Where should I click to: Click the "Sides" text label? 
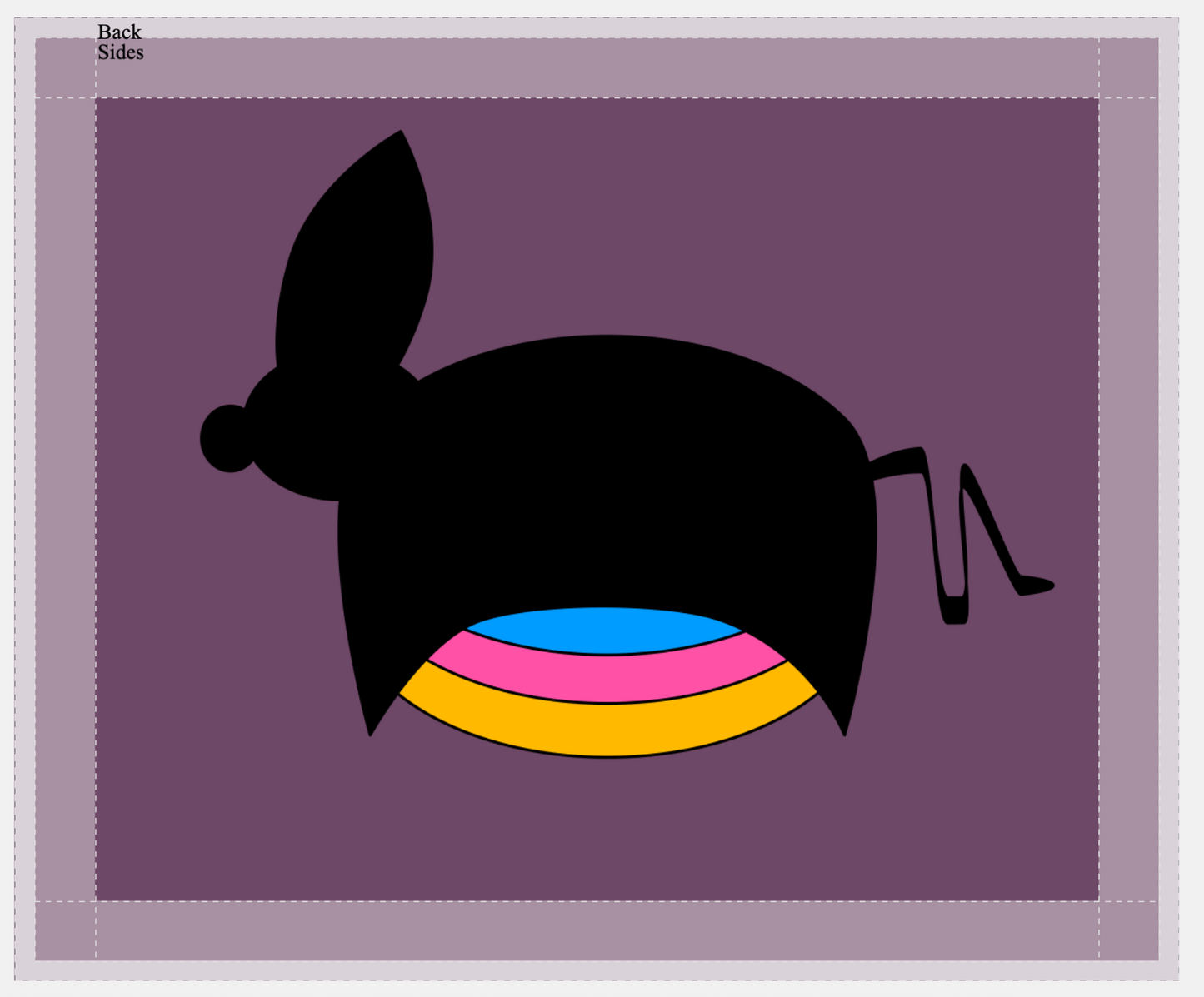(x=121, y=52)
